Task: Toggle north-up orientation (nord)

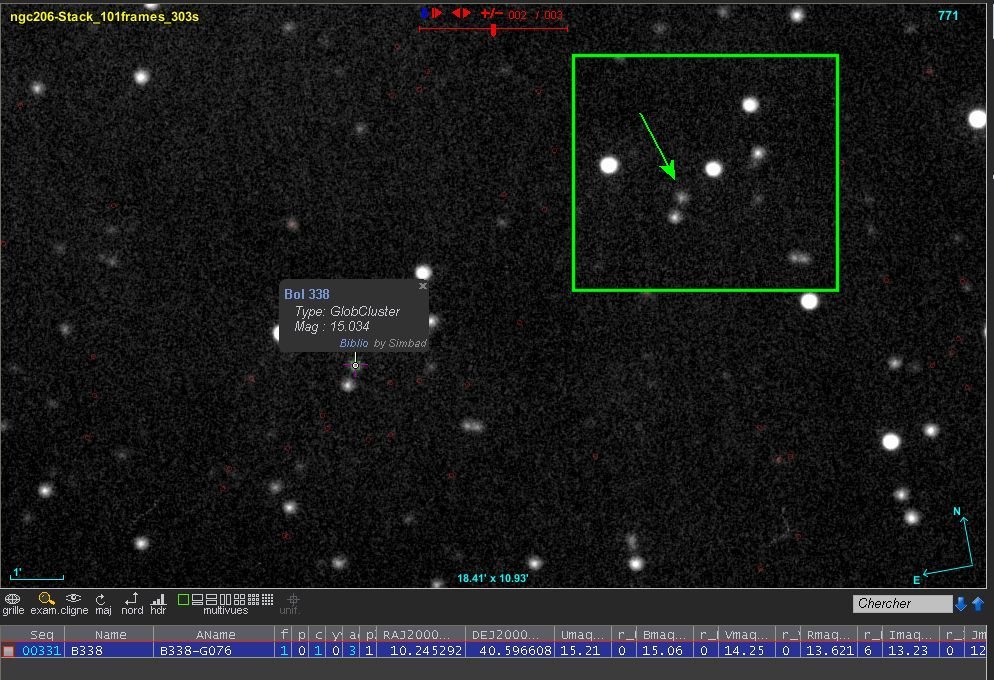Action: [x=131, y=599]
